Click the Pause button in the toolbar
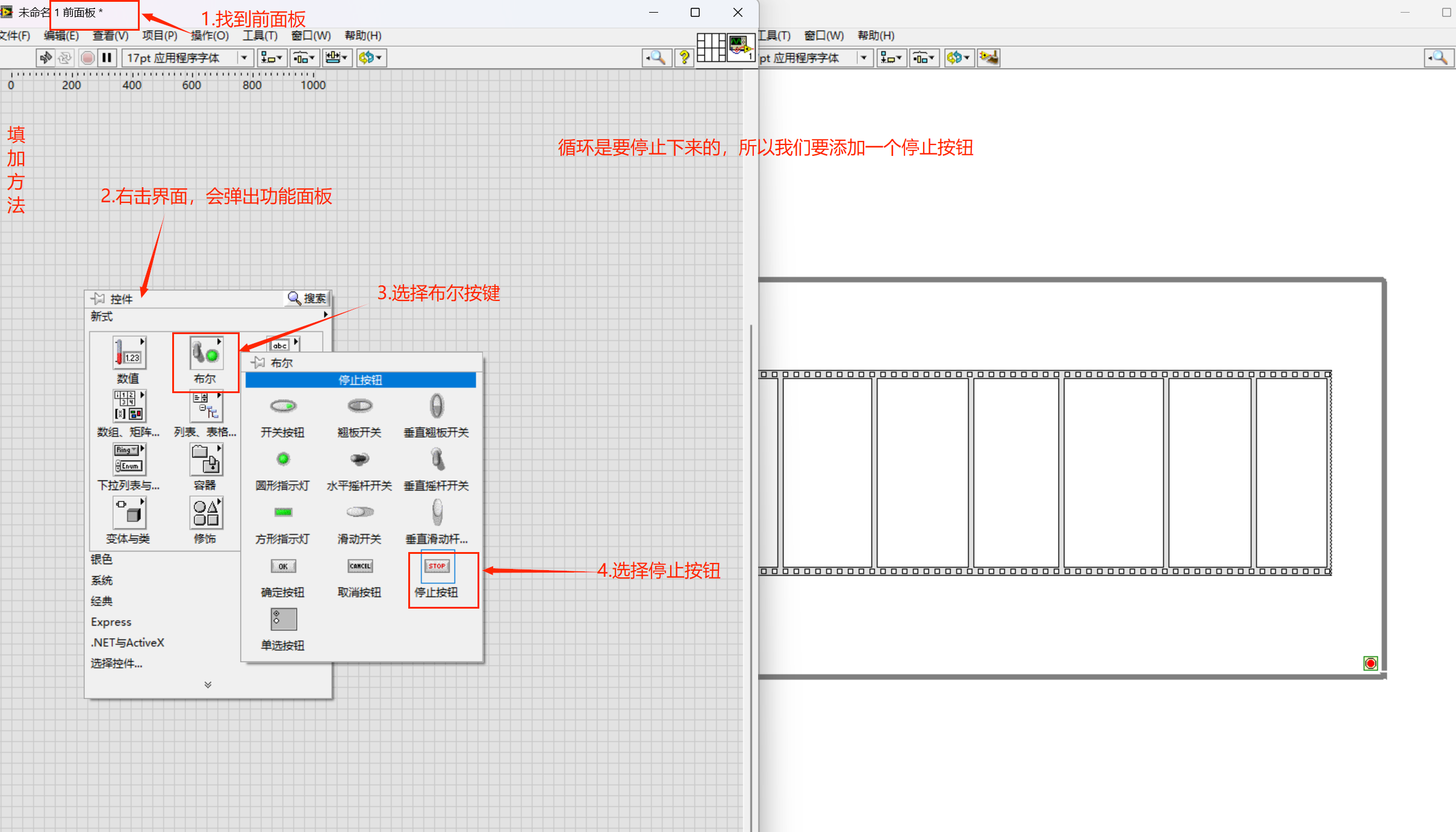This screenshot has width=1456, height=832. 107,58
